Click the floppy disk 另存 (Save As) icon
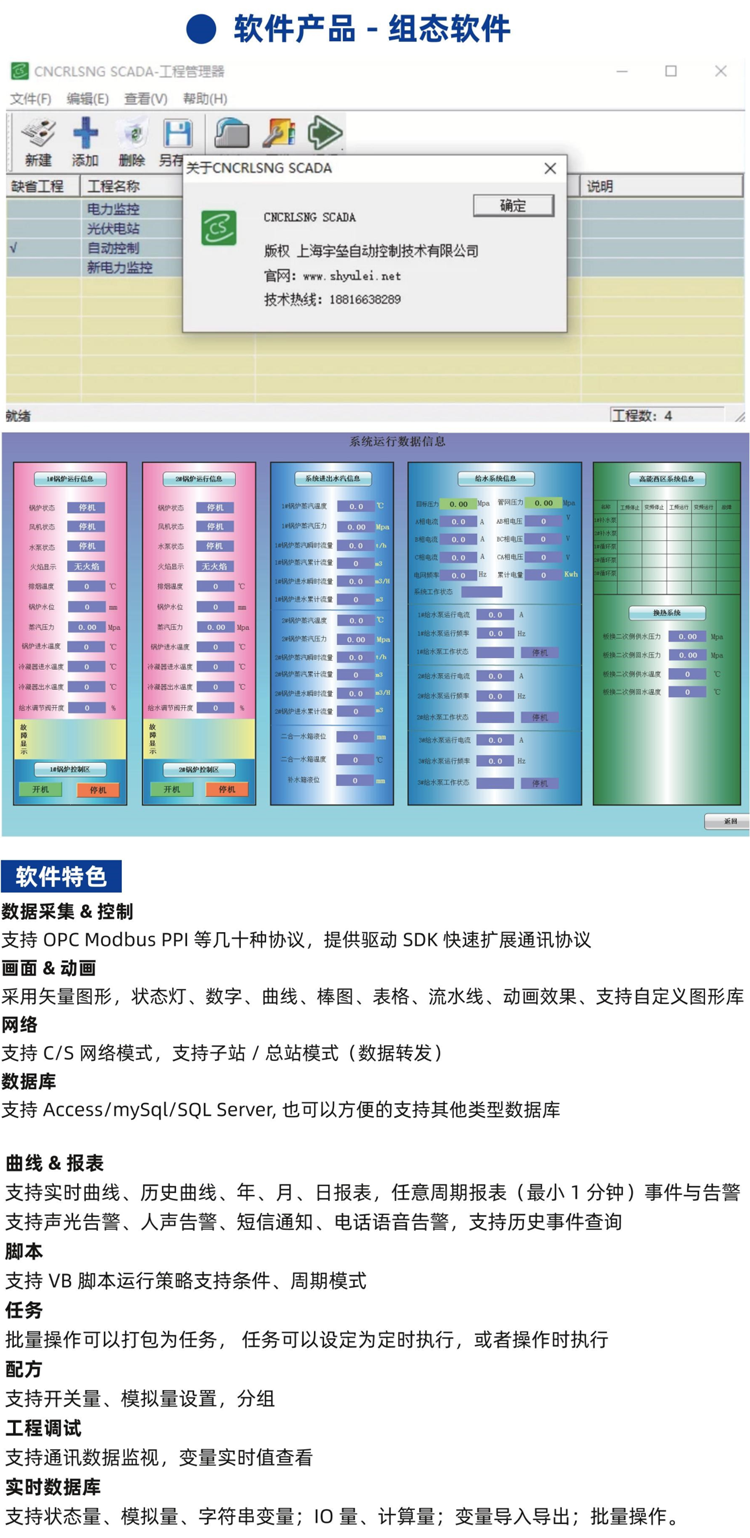The image size is (750, 1538). click(177, 133)
